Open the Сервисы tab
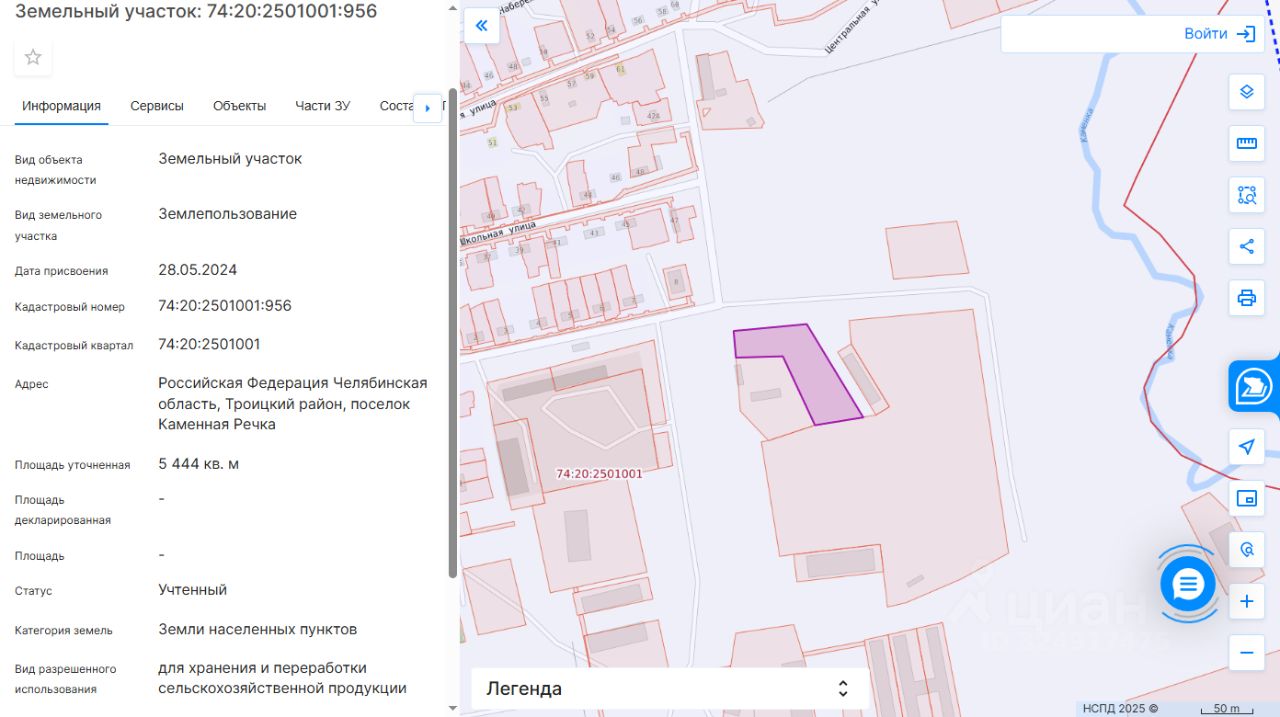Image resolution: width=1280 pixels, height=717 pixels. pyautogui.click(x=157, y=106)
